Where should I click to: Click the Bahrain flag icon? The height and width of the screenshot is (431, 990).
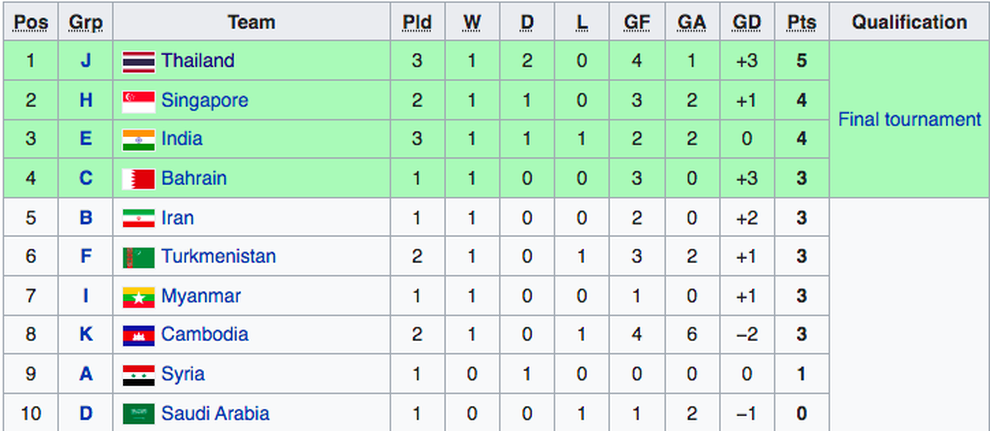point(138,179)
